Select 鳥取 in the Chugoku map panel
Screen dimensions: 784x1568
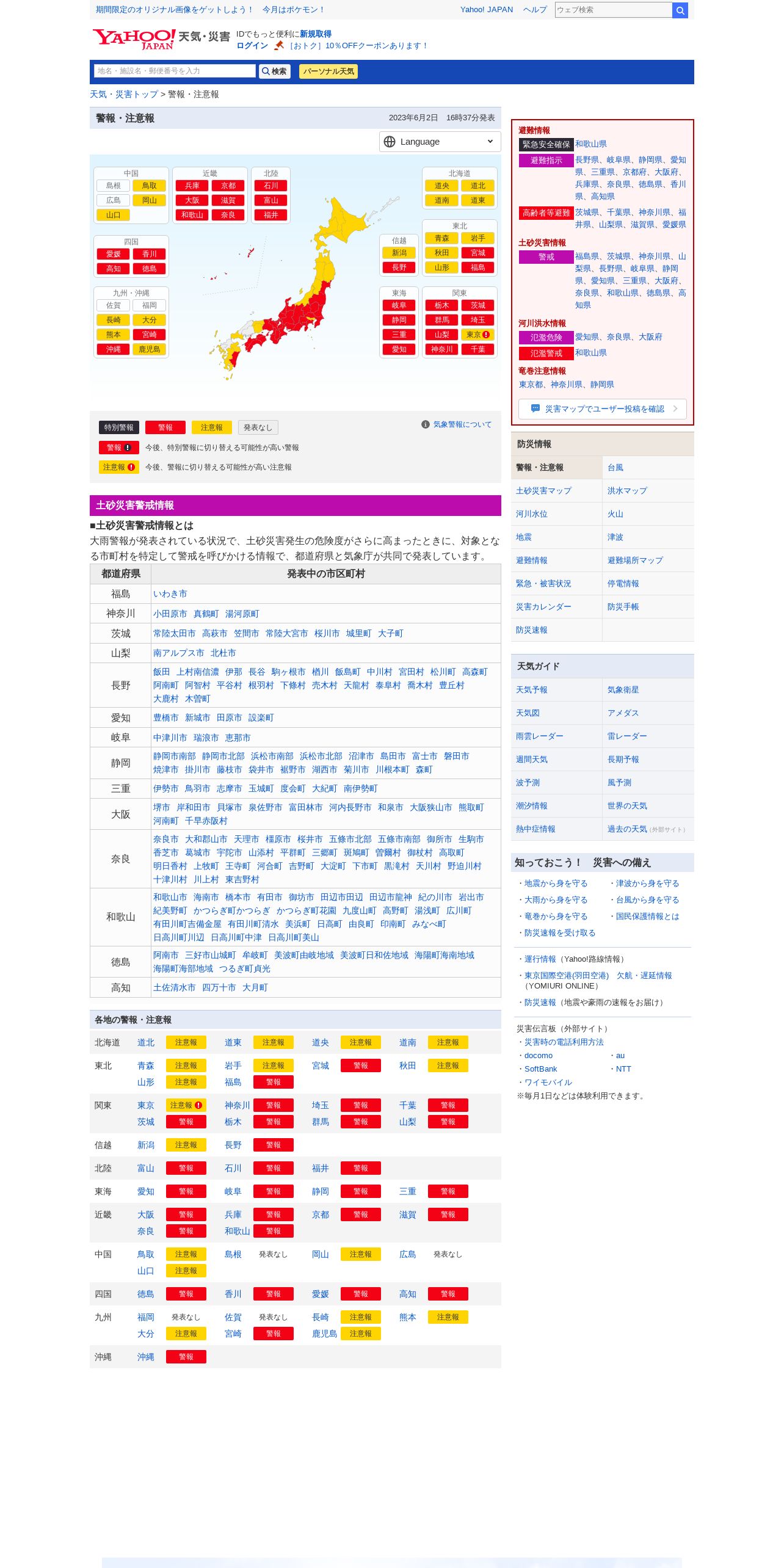(150, 186)
